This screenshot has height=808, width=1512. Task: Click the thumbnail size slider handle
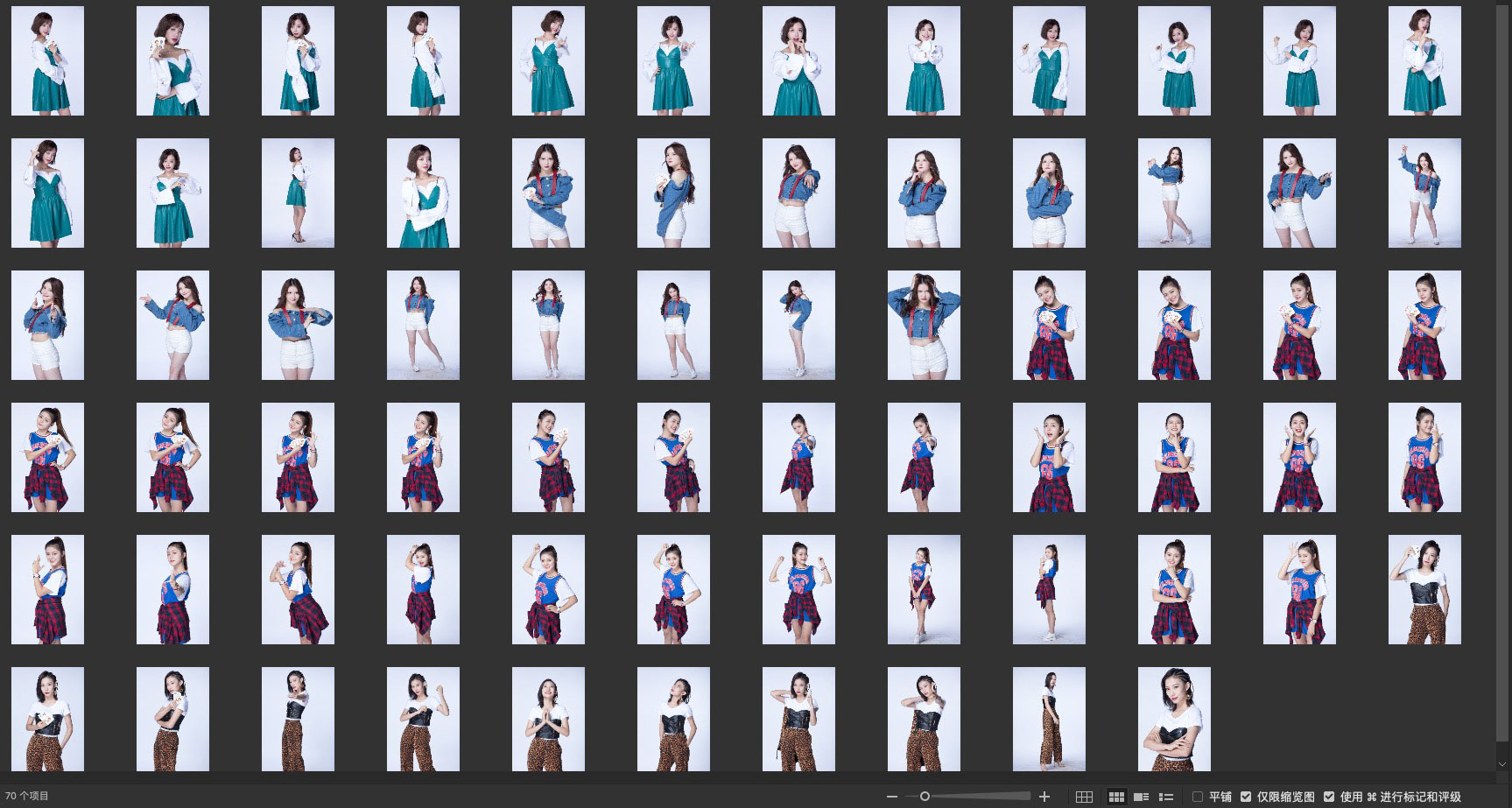point(925,797)
